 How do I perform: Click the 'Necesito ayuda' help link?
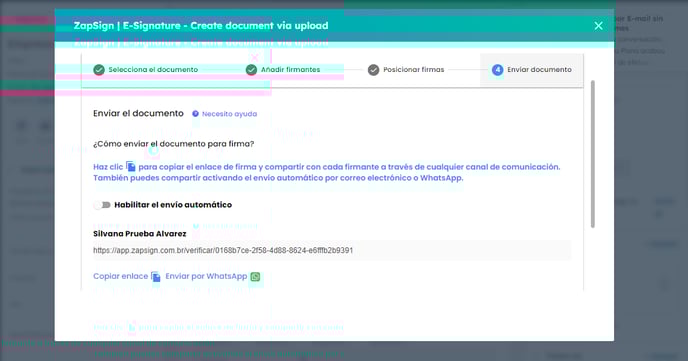click(229, 114)
